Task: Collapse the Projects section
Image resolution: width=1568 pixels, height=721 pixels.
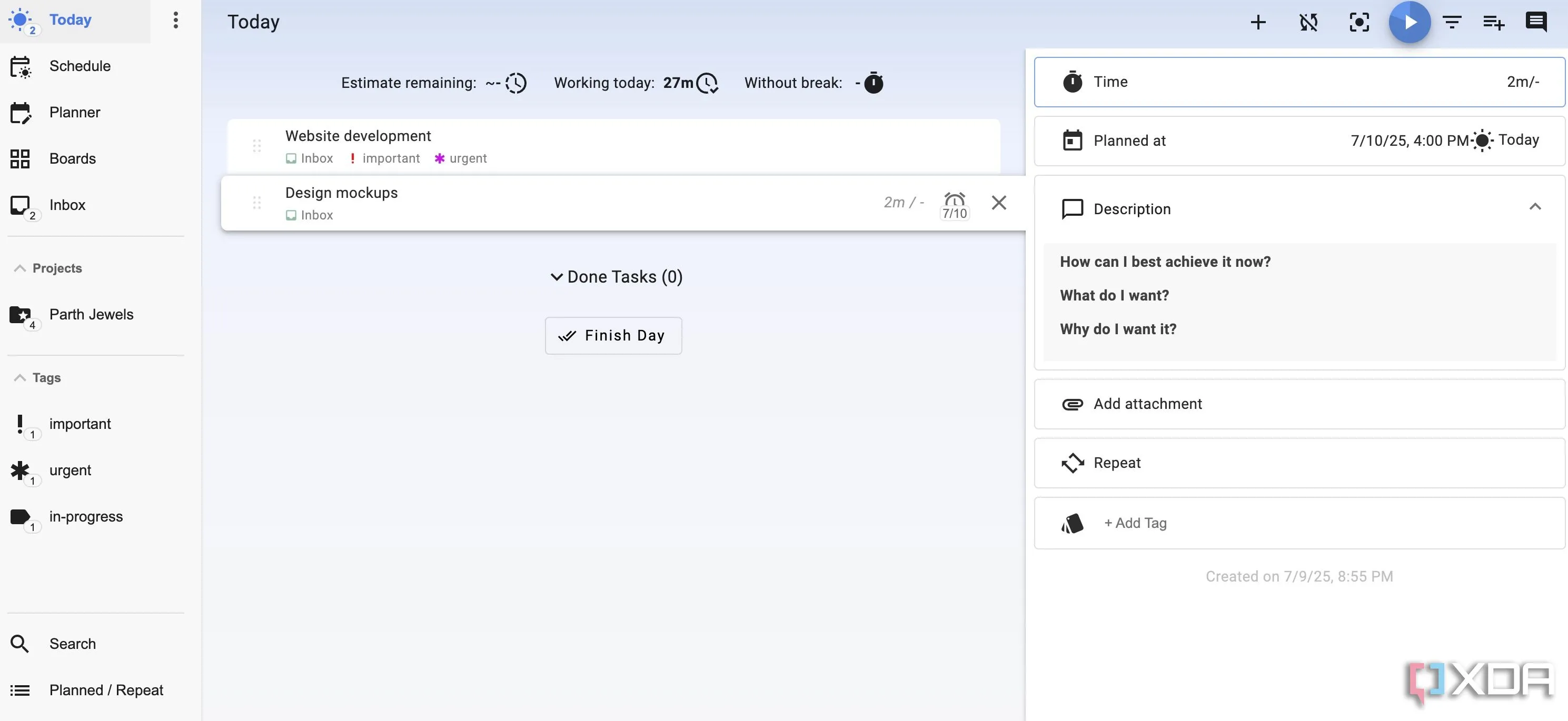Action: click(48, 268)
